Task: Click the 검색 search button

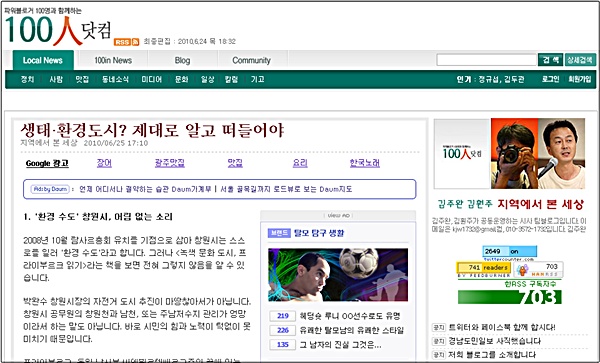Action: point(550,60)
